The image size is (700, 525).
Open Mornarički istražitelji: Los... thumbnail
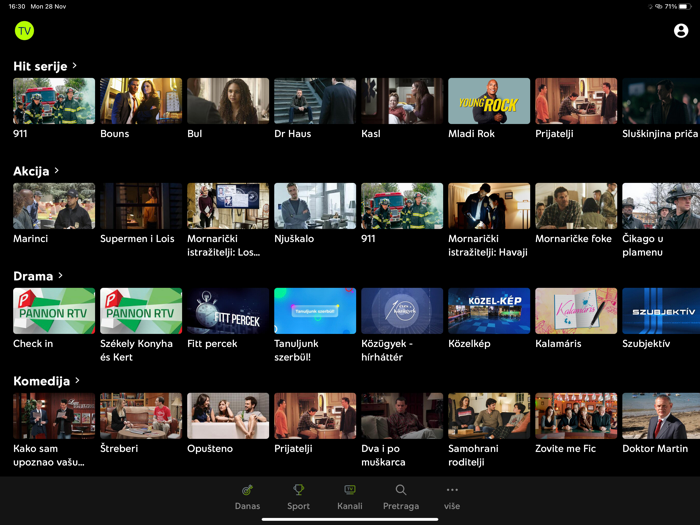tap(228, 206)
